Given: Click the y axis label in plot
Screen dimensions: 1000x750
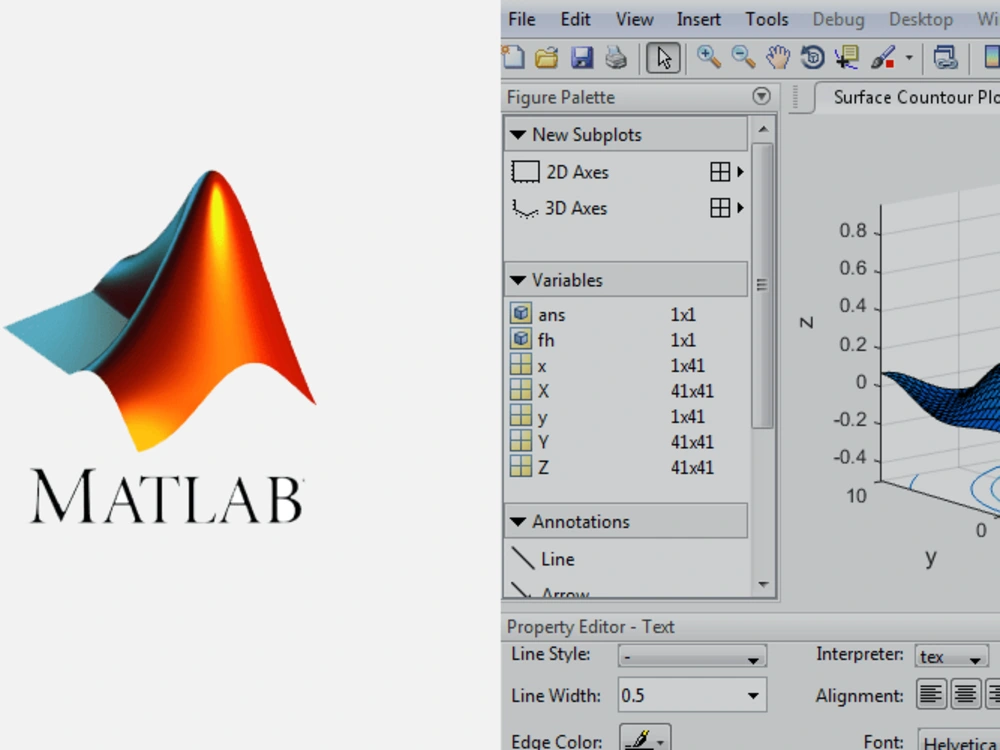Looking at the screenshot, I should click(931, 558).
